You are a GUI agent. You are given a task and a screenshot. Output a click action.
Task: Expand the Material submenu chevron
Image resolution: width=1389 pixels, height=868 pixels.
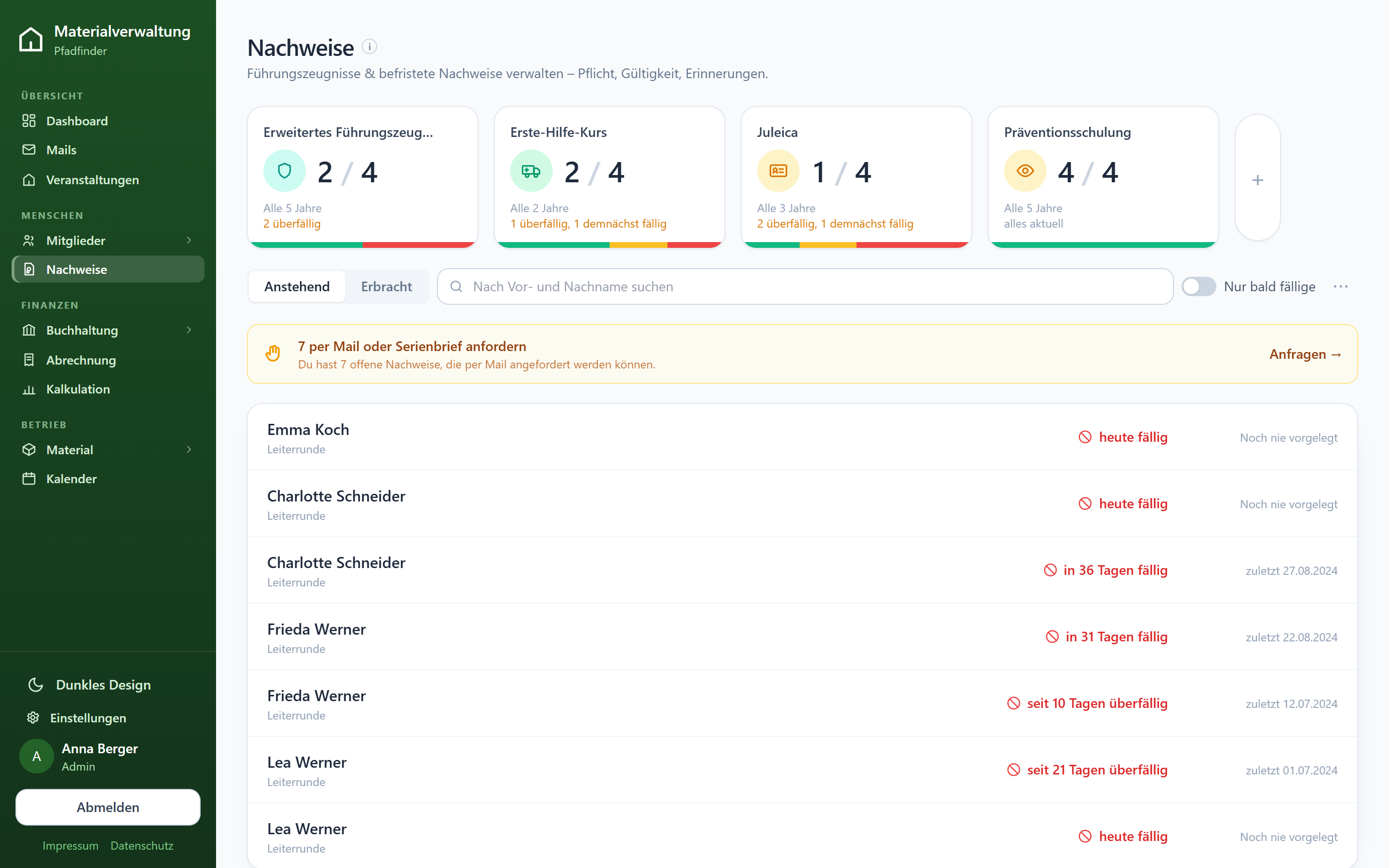[x=189, y=449]
